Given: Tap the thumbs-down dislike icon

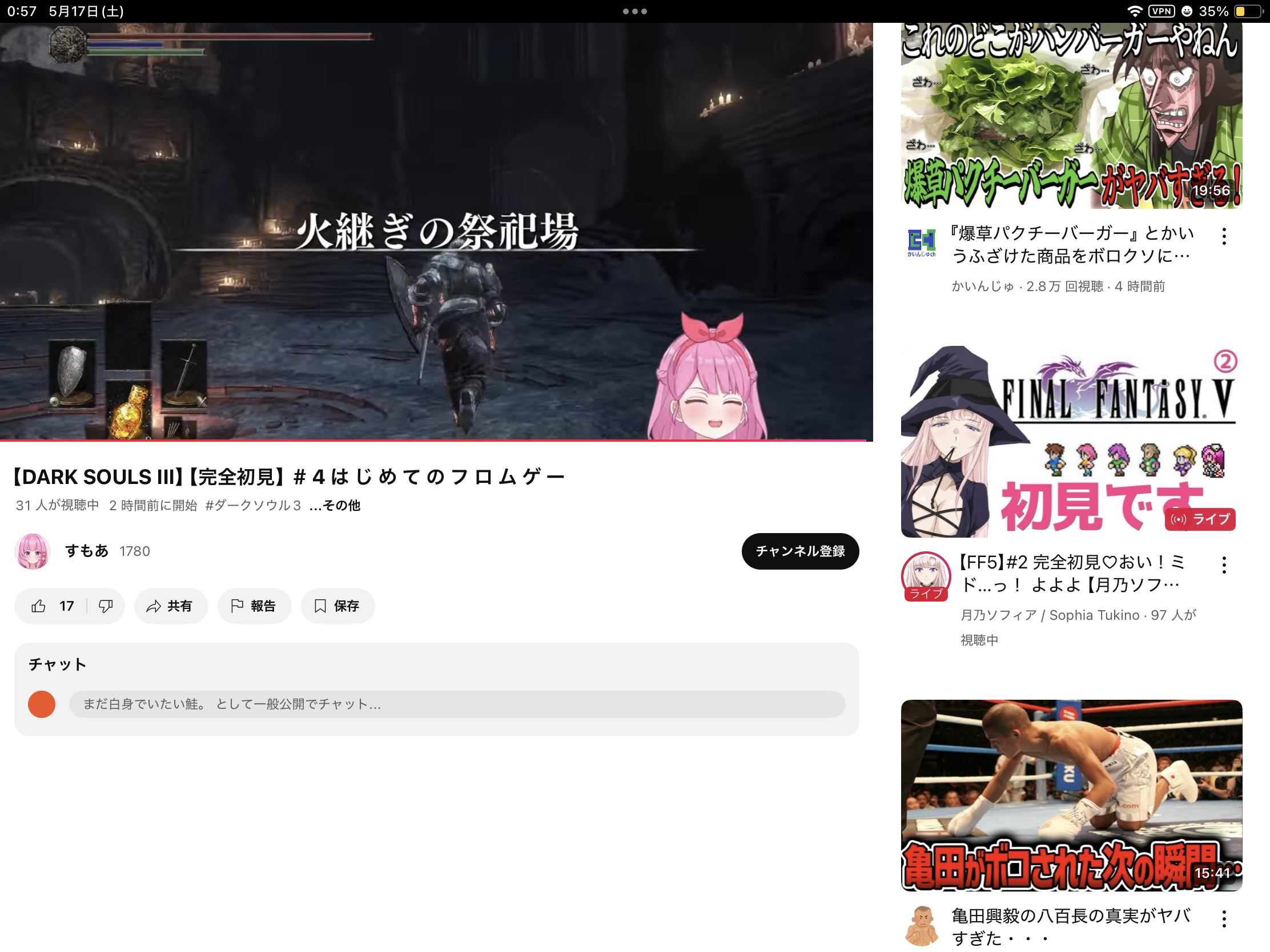Looking at the screenshot, I should click(x=106, y=606).
